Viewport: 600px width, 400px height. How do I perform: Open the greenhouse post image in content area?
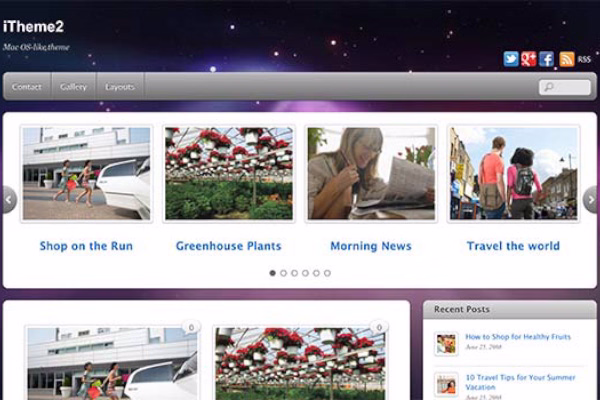(x=300, y=363)
